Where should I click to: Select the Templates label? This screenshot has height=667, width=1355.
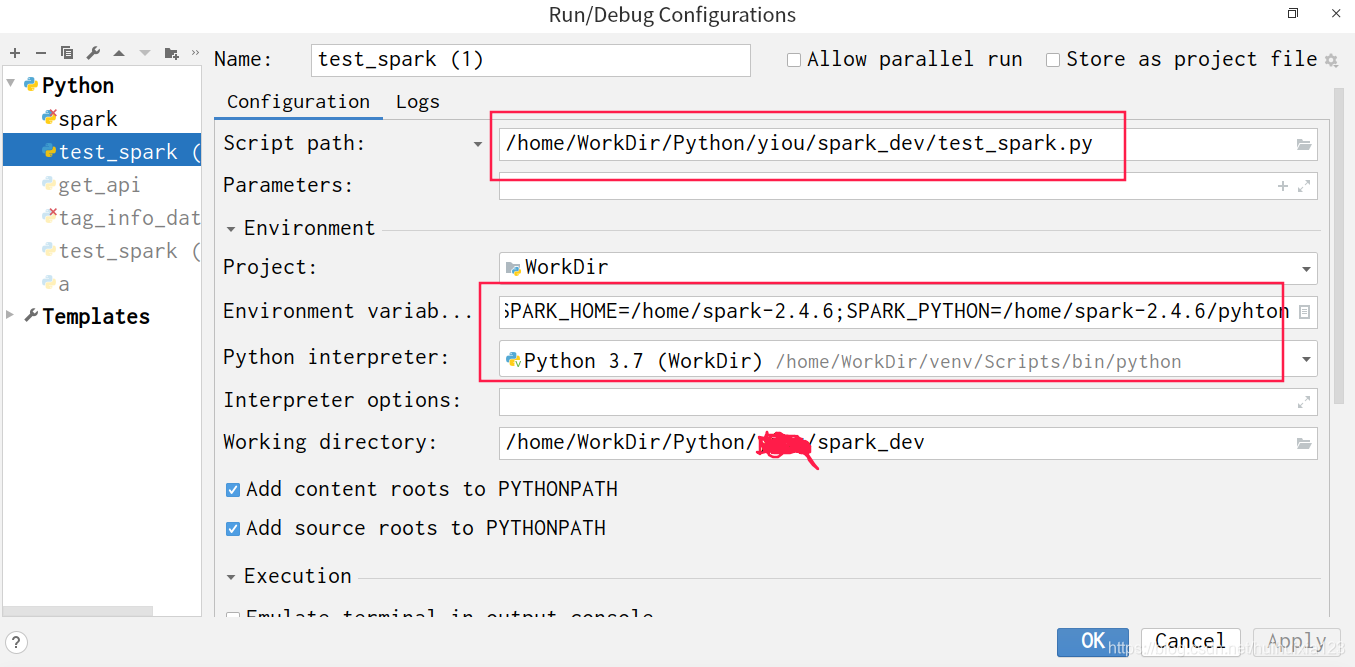point(96,316)
